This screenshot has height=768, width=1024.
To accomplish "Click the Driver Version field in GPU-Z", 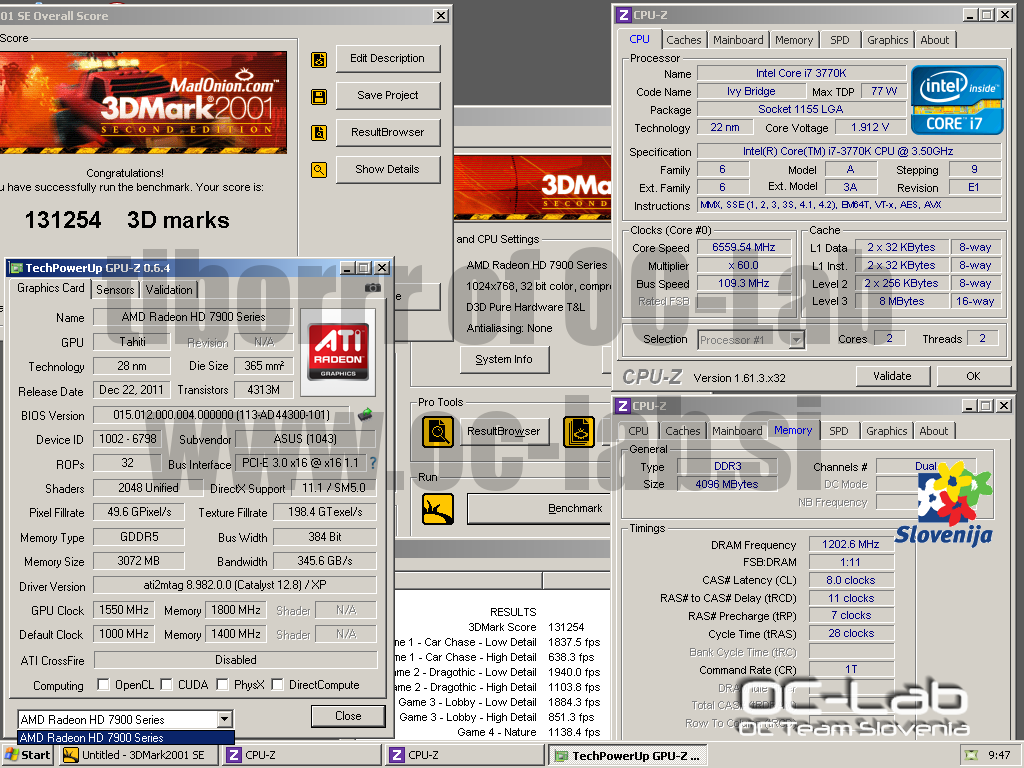I will point(235,585).
